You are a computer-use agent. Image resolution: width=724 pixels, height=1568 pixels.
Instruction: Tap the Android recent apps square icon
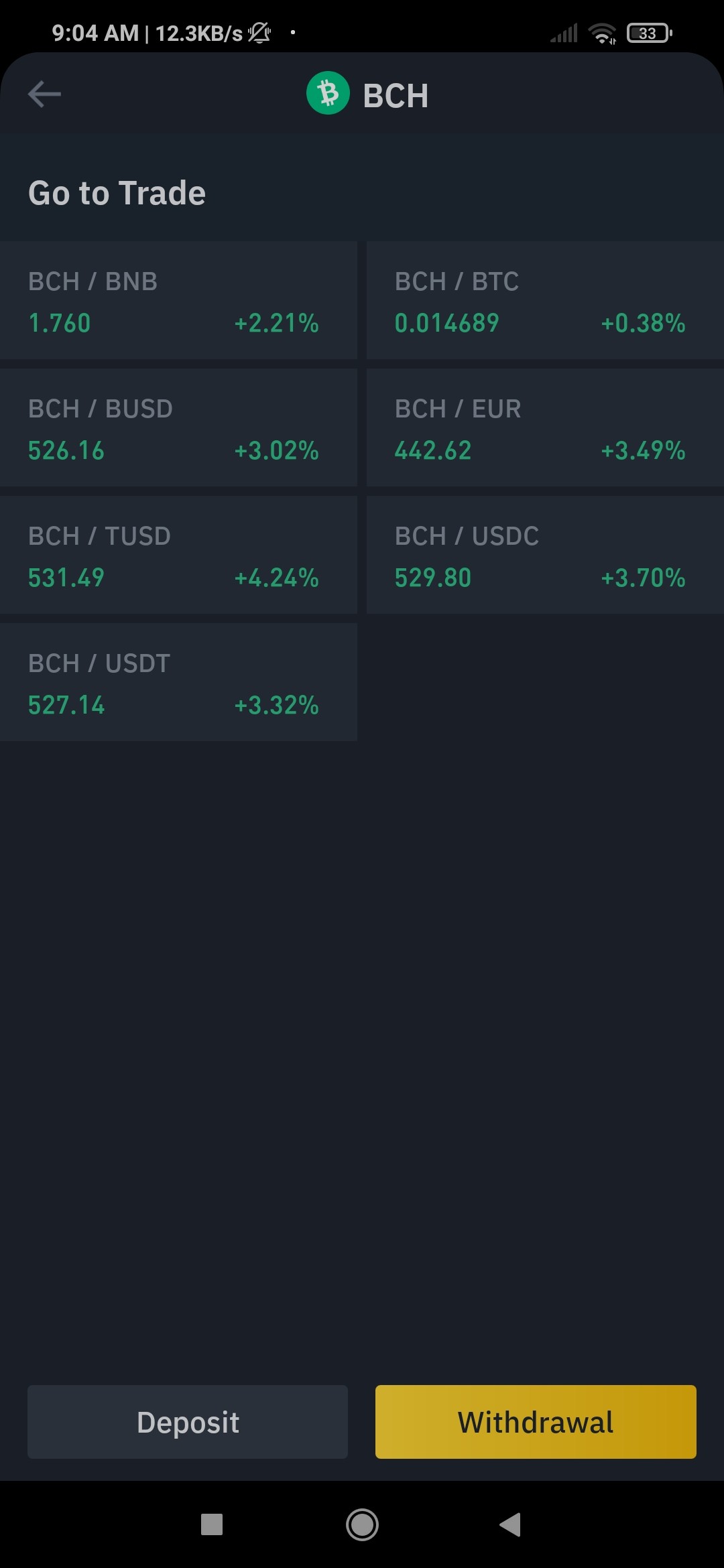point(212,1524)
